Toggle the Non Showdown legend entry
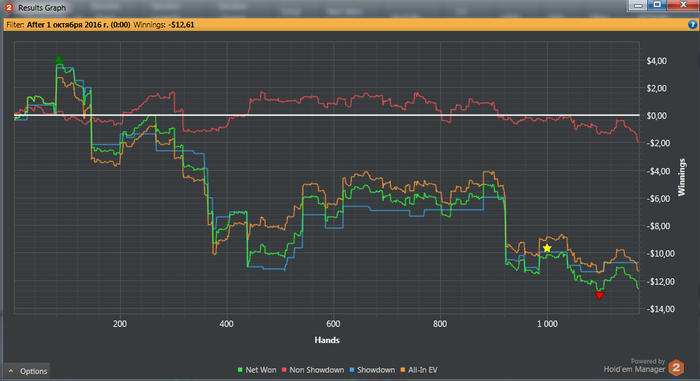This screenshot has width=700, height=381. [x=312, y=370]
